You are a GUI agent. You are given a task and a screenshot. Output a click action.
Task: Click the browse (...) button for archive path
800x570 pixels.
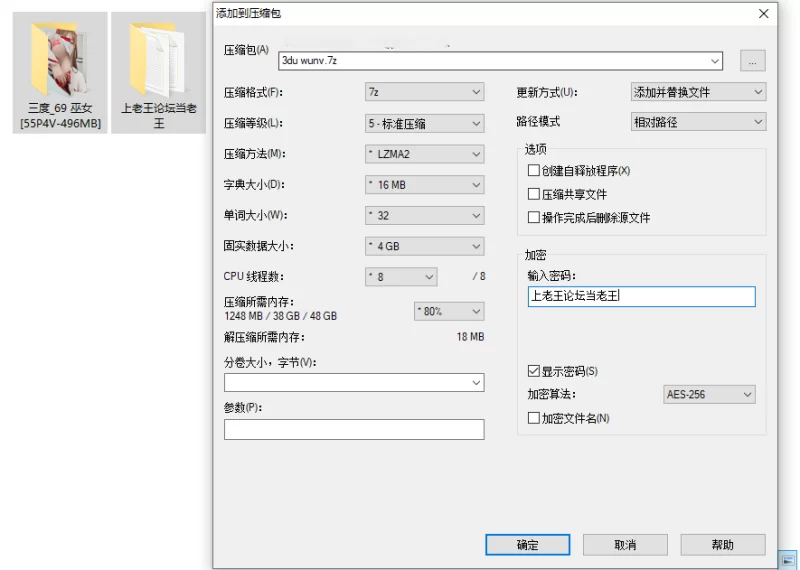click(x=752, y=61)
